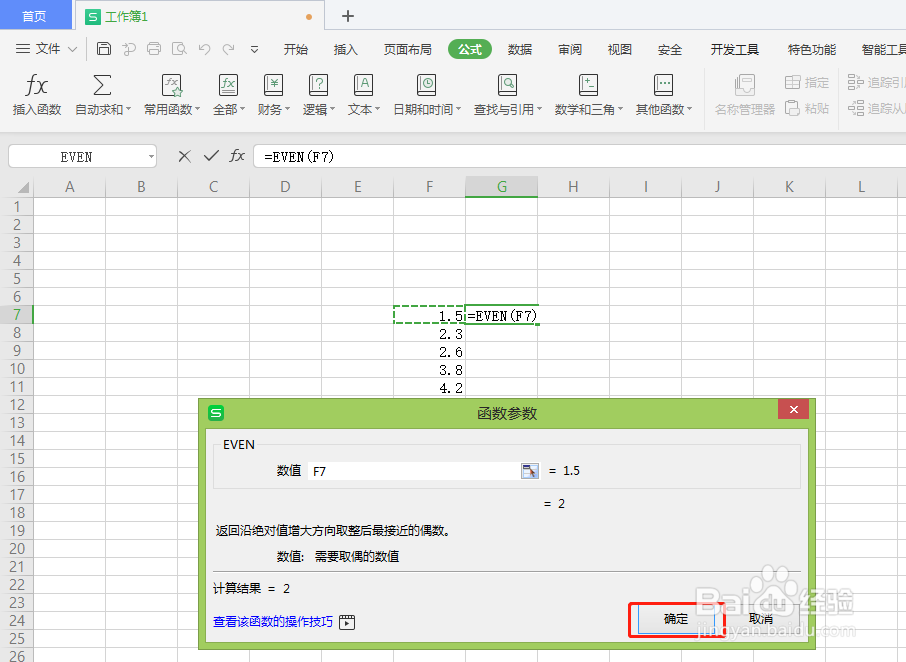Open the Logical functions icon
Screen dimensions: 906x662
[318, 85]
